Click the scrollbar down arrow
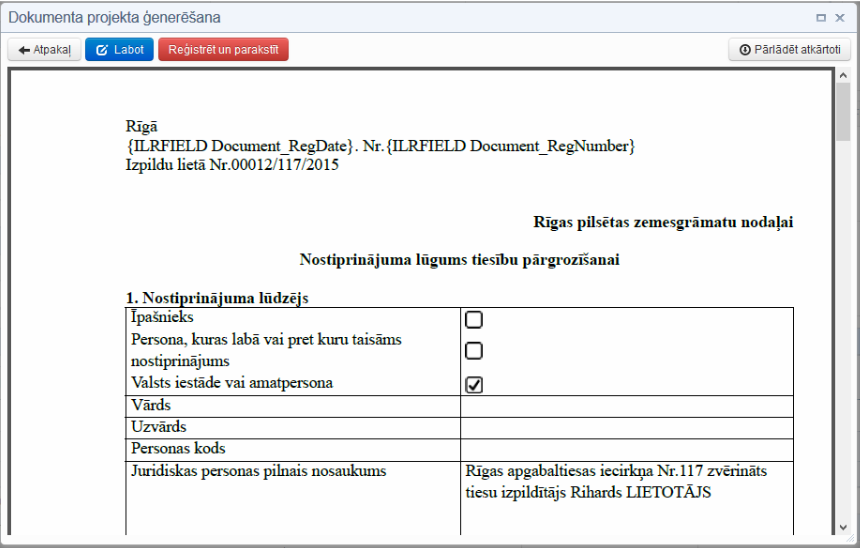 [x=843, y=529]
